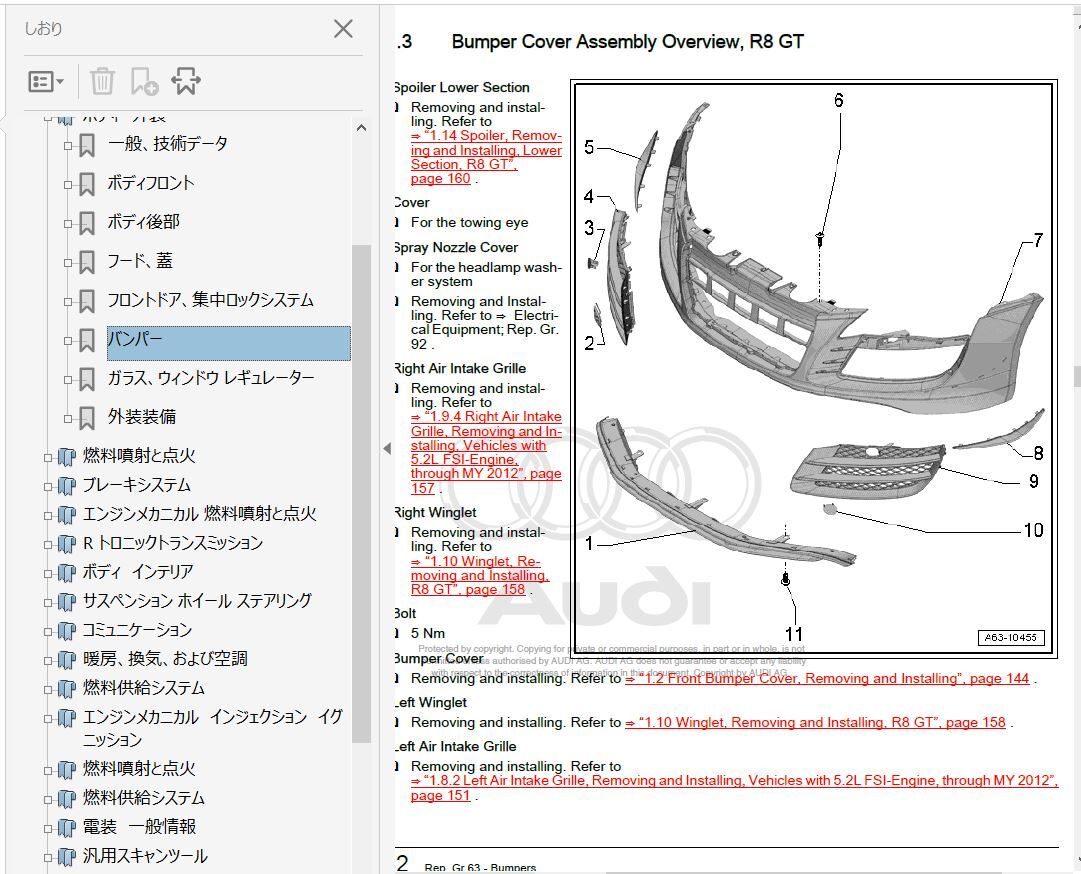Viewport: 1081px width, 874px height.
Task: Click the 電装 一般情報 bookmark icon
Action: click(x=66, y=828)
